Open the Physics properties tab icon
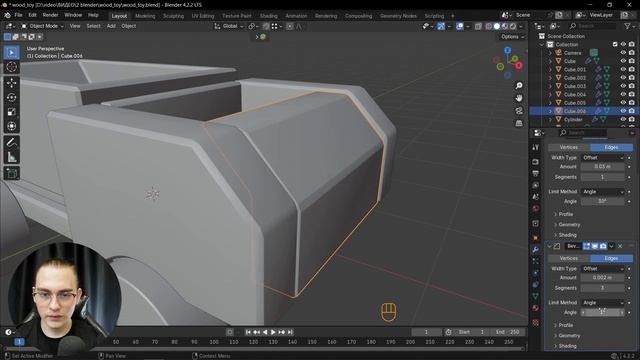Viewport: 640px width, 360px height. pos(536,273)
